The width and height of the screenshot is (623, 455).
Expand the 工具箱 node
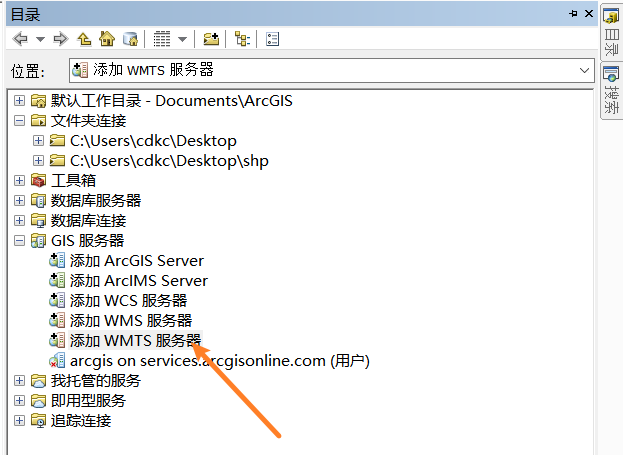coord(19,180)
